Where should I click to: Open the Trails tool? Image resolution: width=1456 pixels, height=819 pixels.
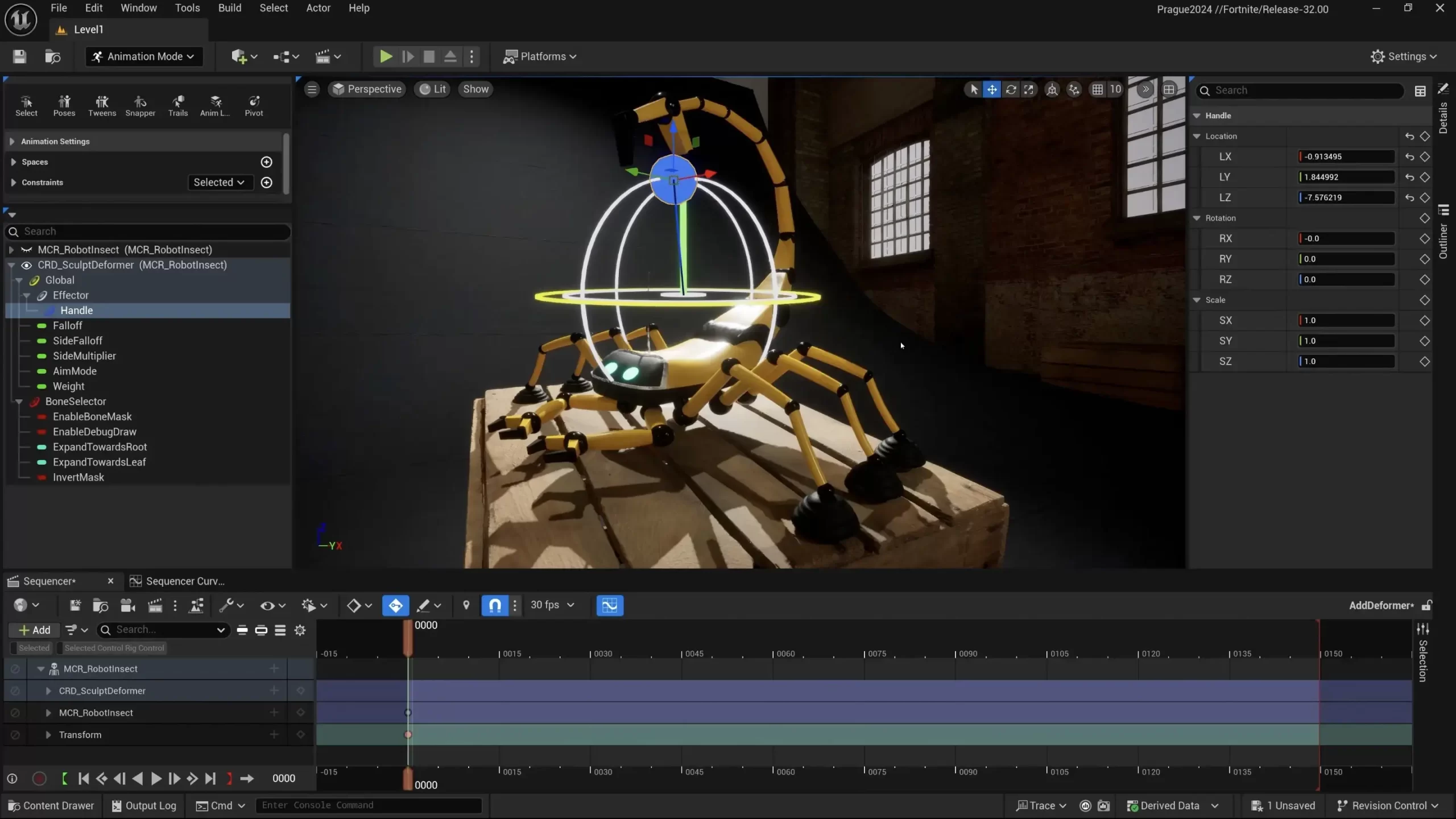click(177, 105)
